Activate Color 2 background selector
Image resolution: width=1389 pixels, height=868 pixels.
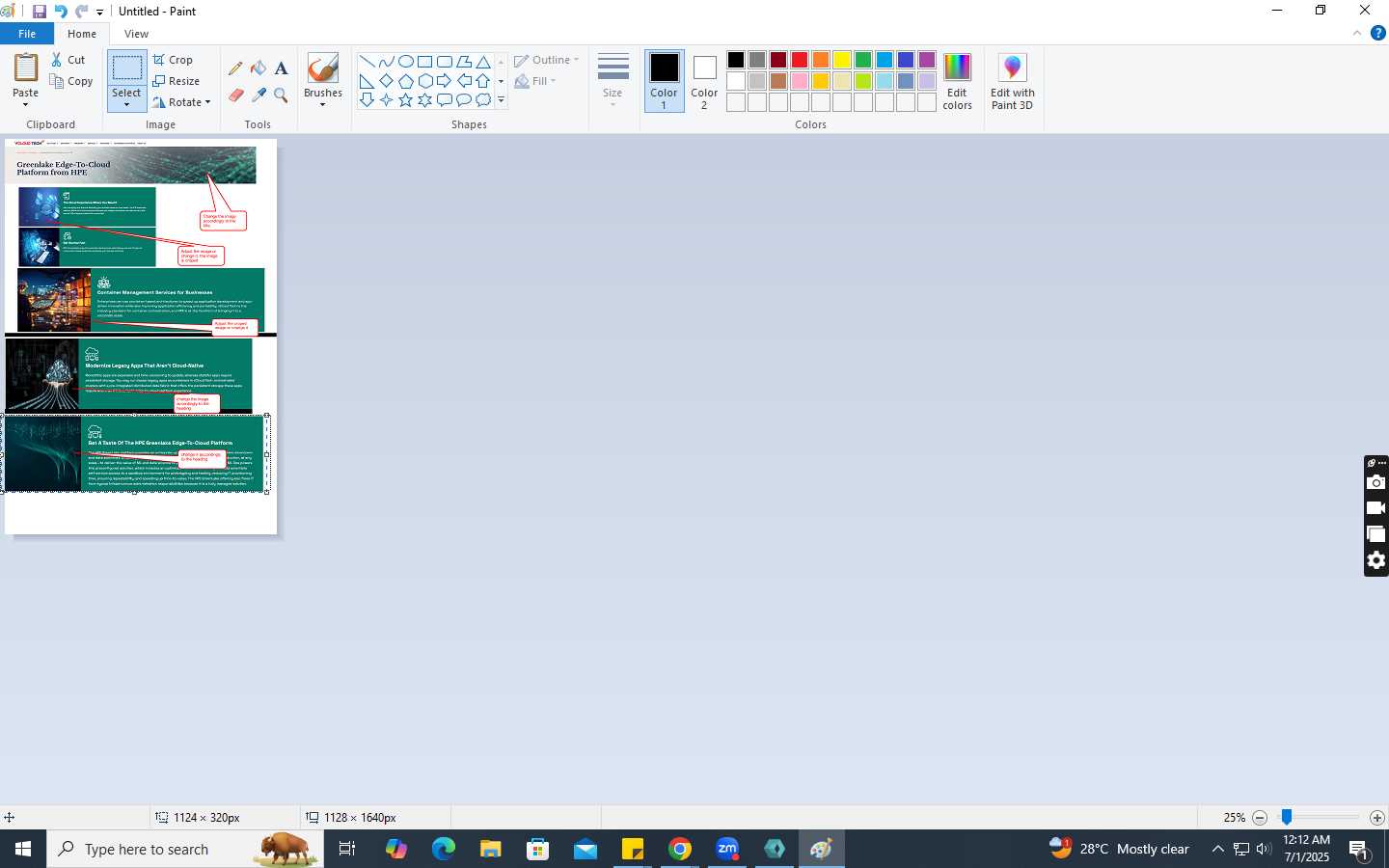pyautogui.click(x=704, y=81)
